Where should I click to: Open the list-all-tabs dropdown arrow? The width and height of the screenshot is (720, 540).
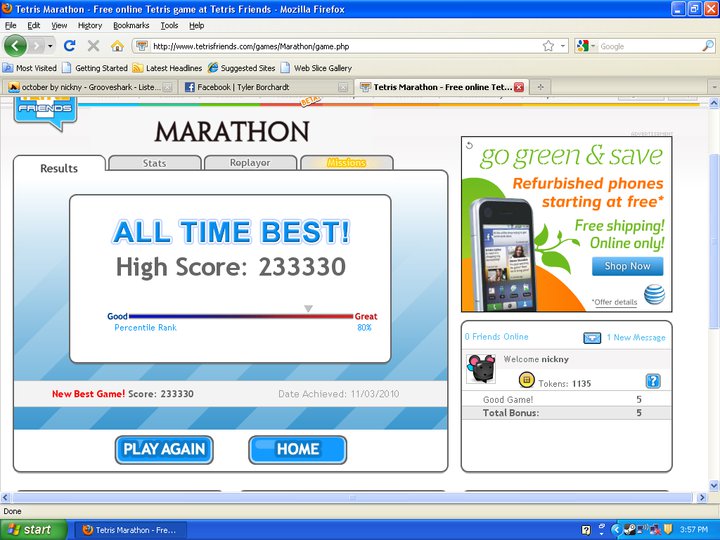click(714, 87)
